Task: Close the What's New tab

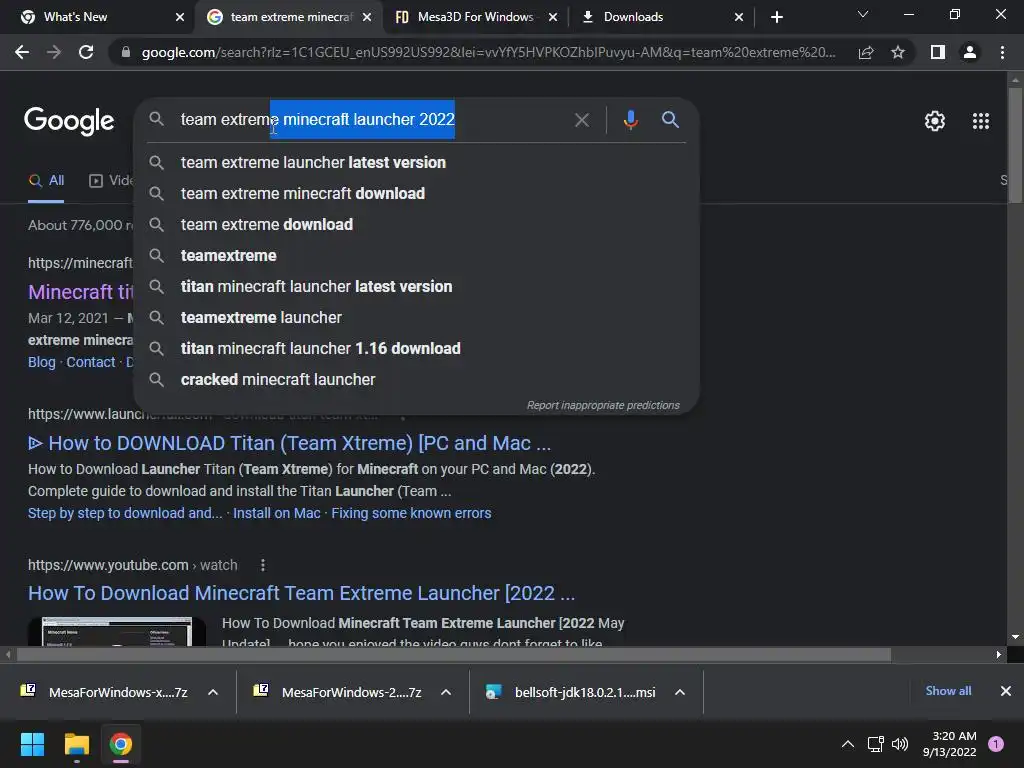Action: pyautogui.click(x=180, y=17)
